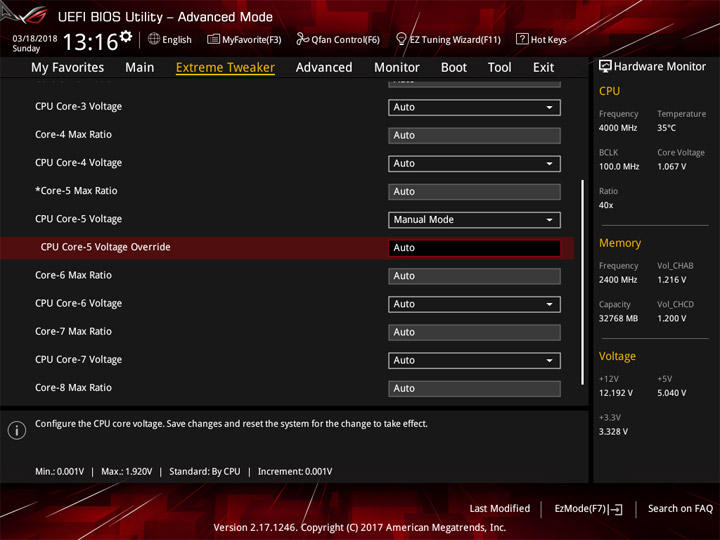The image size is (720, 540).
Task: Click the Core Voltage 1.067 V value
Action: click(x=672, y=167)
